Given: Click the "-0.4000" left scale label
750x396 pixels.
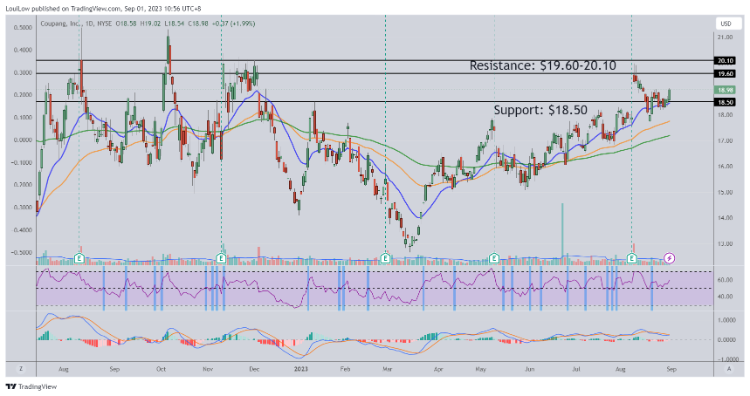Looking at the screenshot, I should click(22, 230).
